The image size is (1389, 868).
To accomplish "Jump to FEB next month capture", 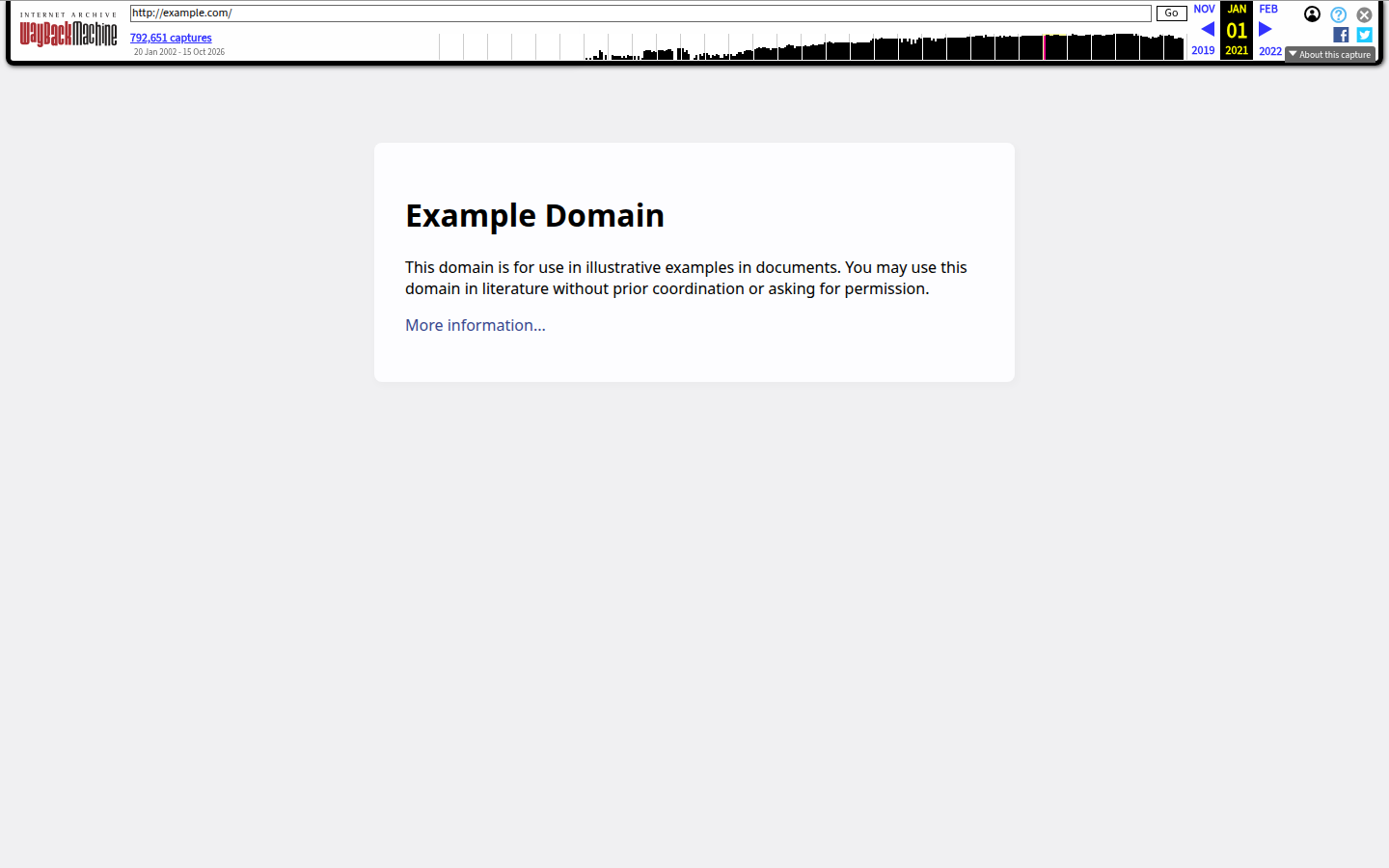I will [x=1268, y=9].
